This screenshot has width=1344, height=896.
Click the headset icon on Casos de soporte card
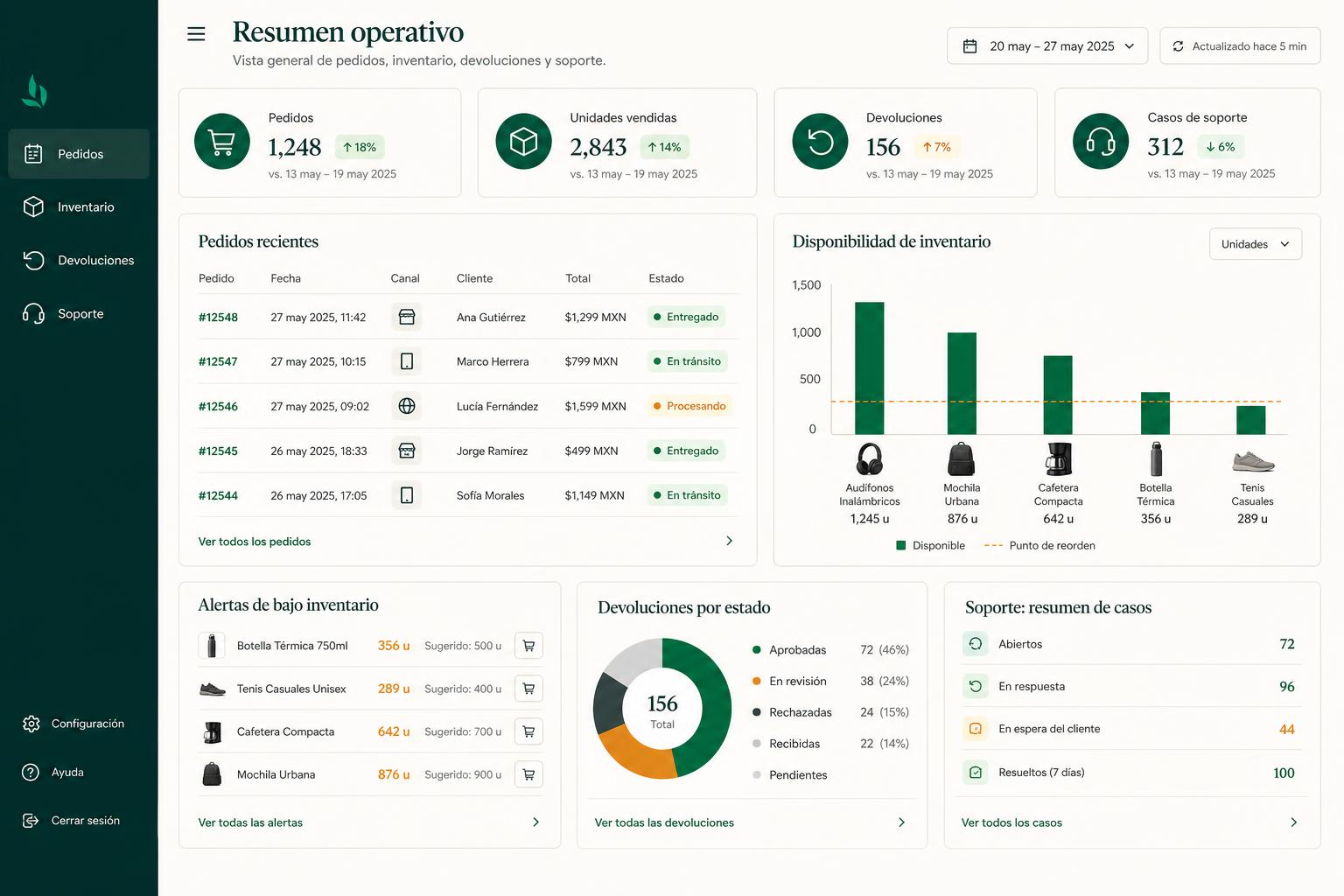point(1101,142)
